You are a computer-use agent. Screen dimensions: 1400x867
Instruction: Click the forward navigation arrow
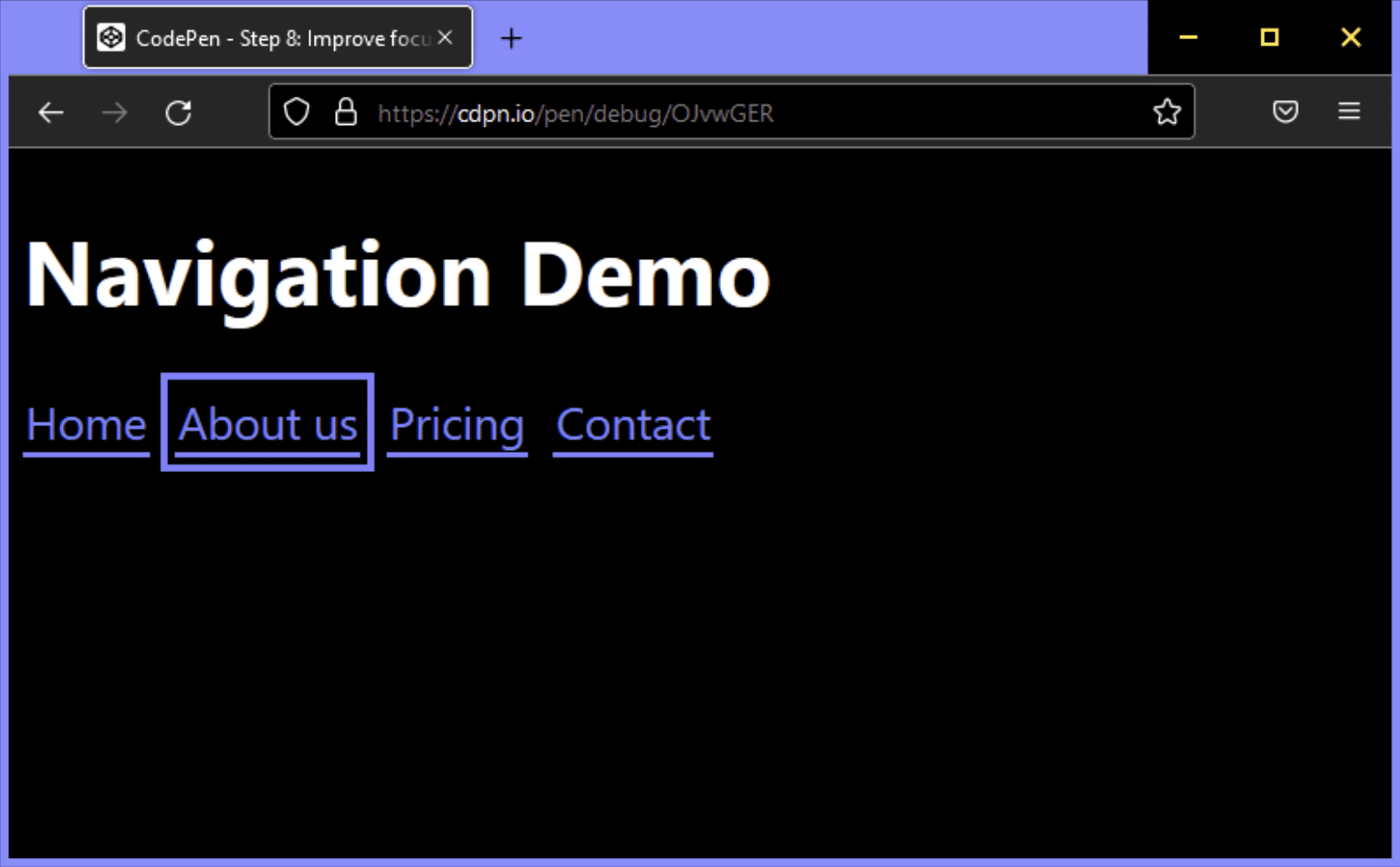point(114,111)
